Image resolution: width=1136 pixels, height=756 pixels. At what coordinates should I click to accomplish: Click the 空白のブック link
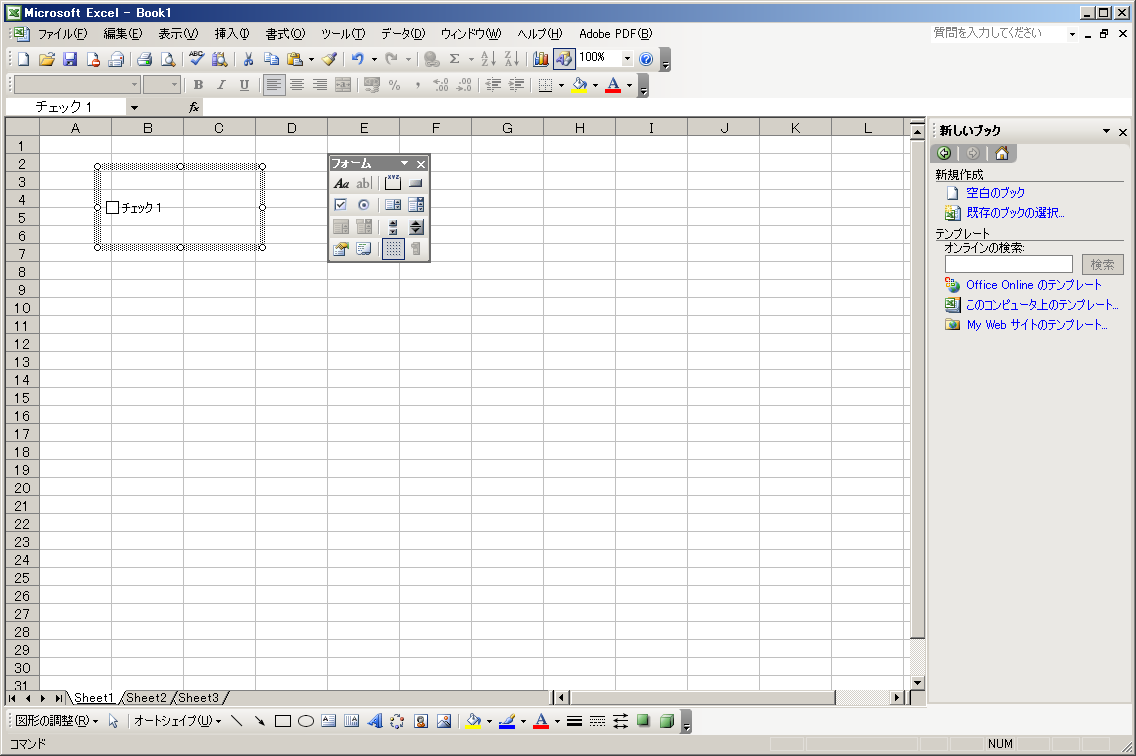point(995,192)
